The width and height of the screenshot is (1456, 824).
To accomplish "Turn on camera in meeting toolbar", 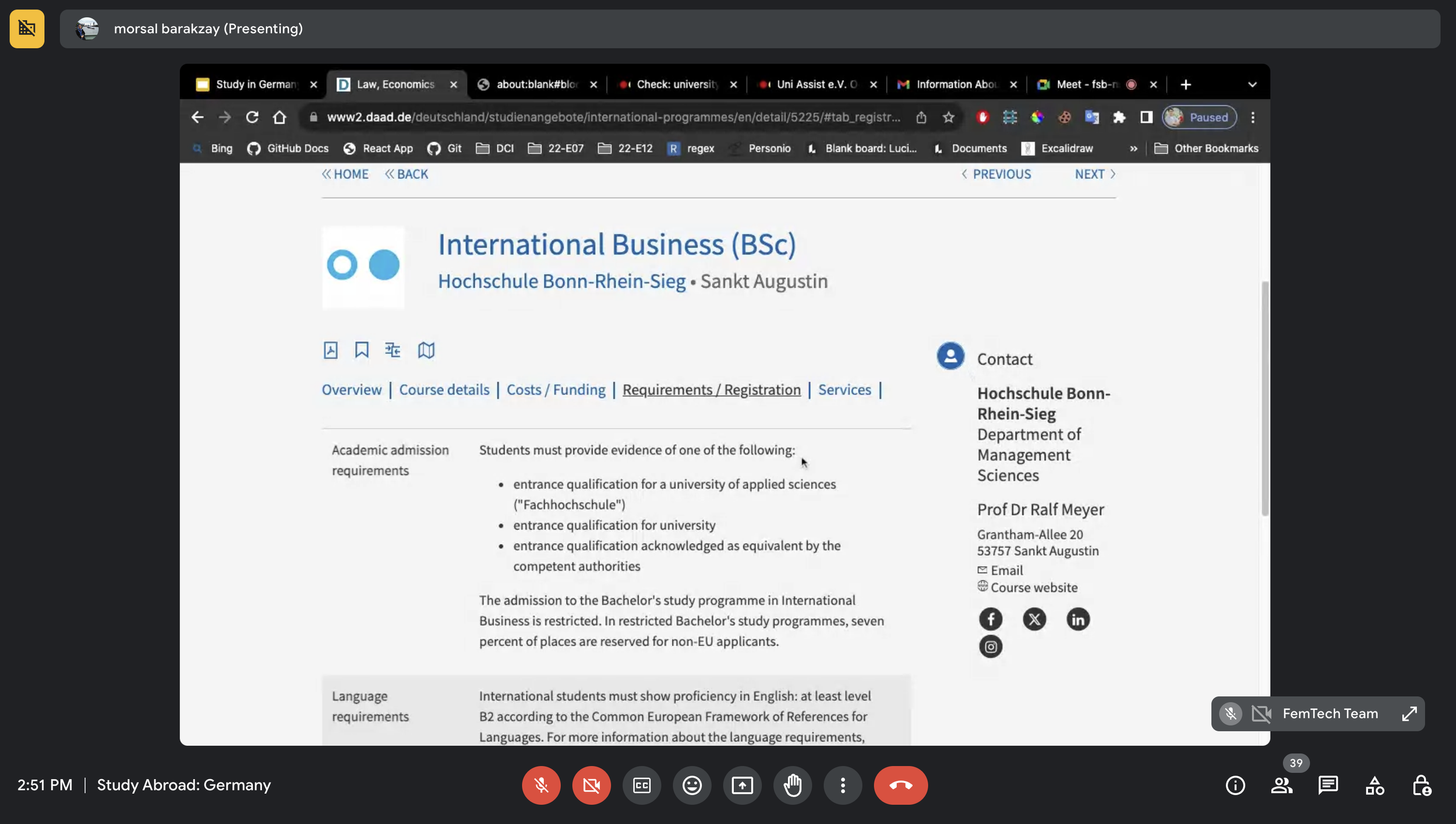I will click(591, 785).
